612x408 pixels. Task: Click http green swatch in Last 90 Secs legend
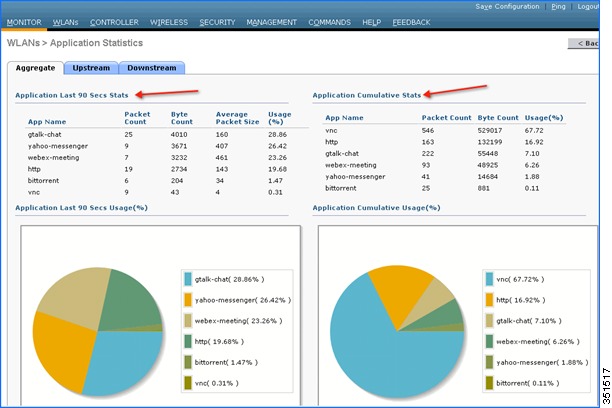click(188, 341)
